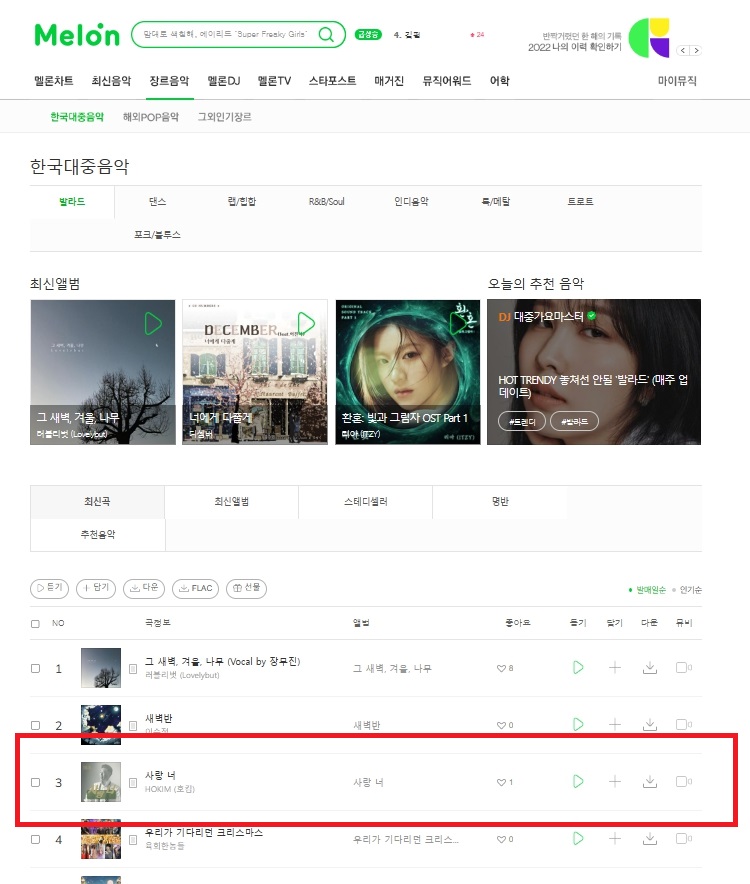Play song 1 with green play icon

coord(578,668)
